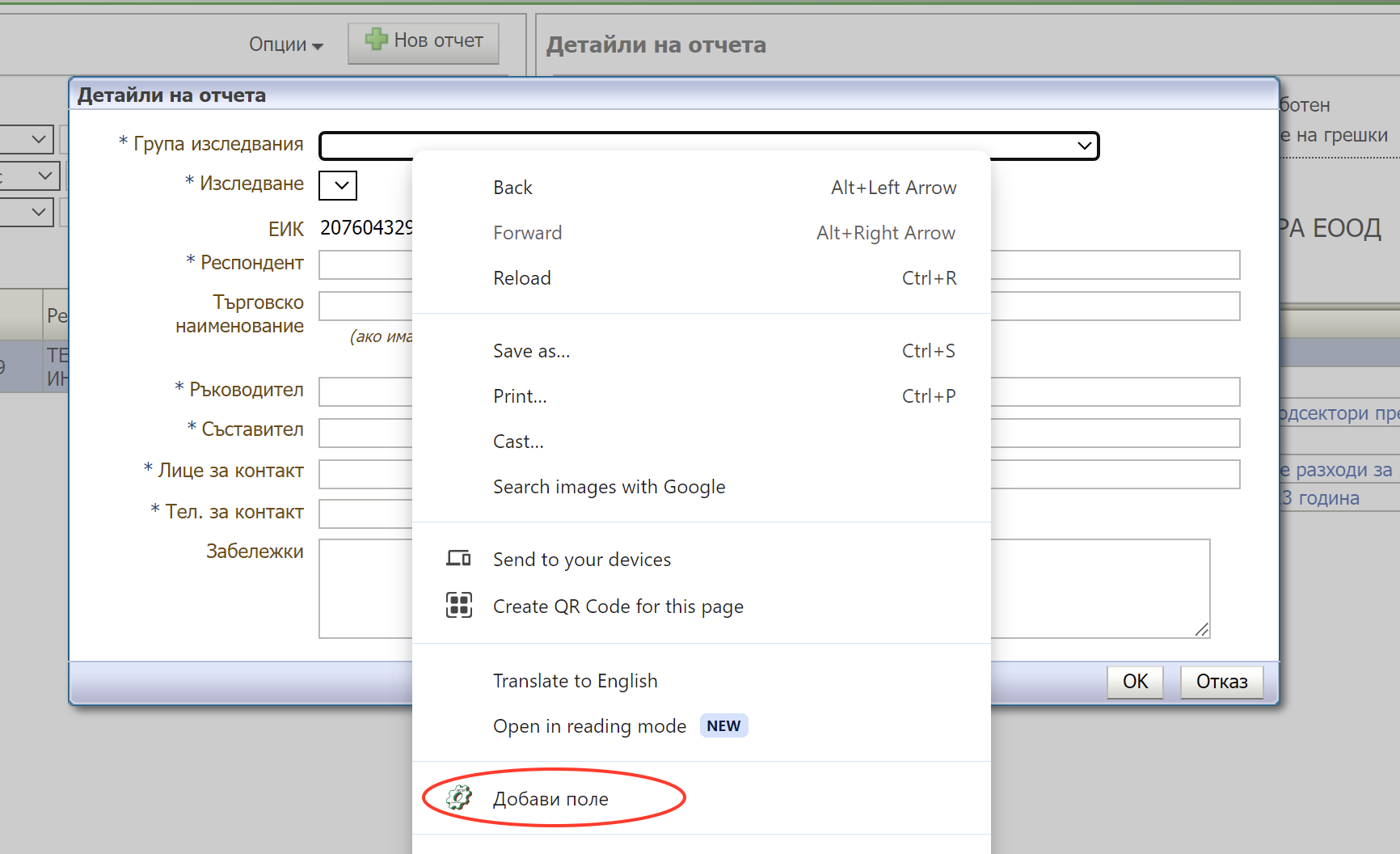Click the 'разходи за' link behind the dialog

(1343, 470)
